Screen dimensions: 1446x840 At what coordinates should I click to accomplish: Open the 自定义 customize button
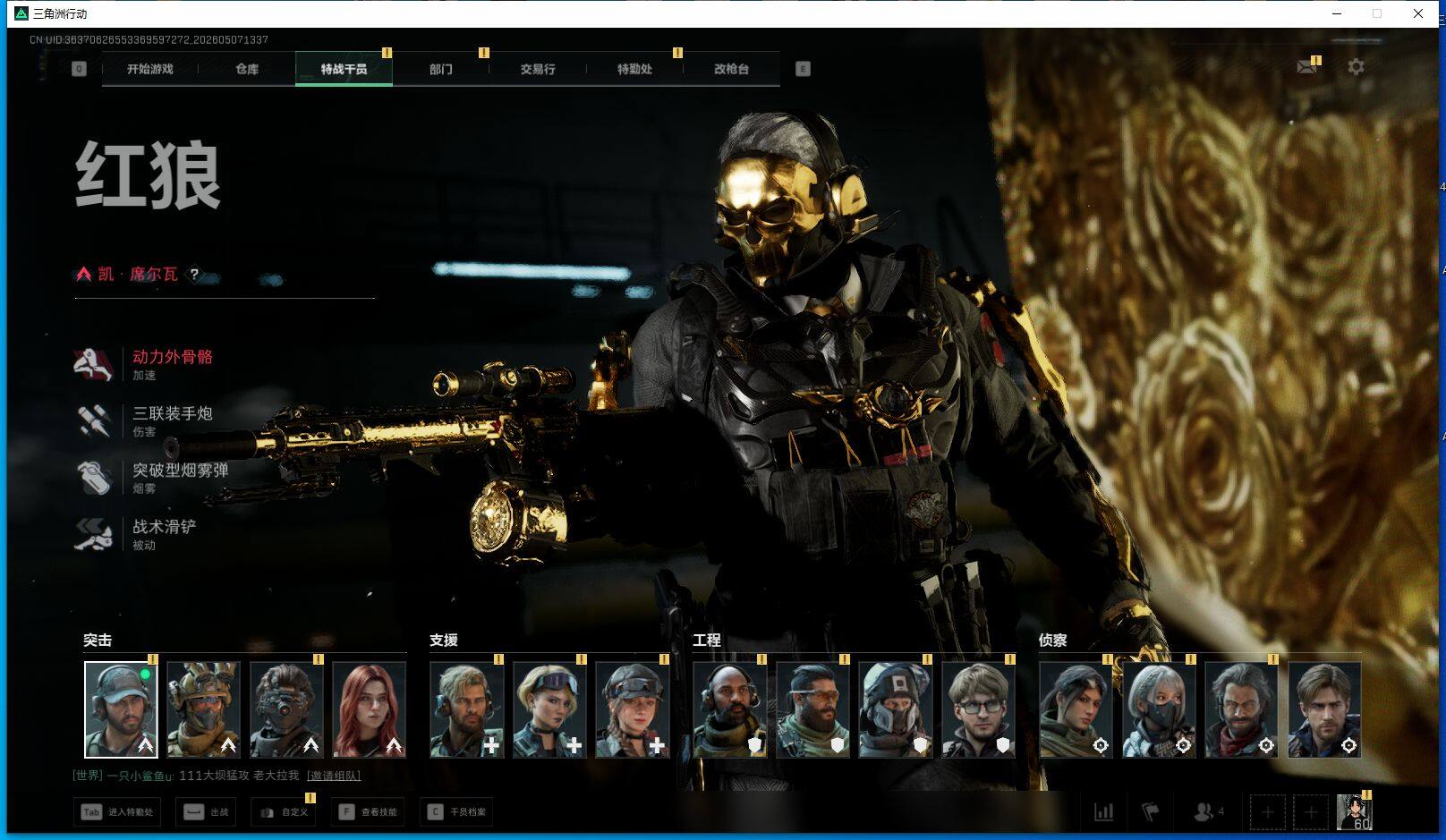click(x=284, y=812)
